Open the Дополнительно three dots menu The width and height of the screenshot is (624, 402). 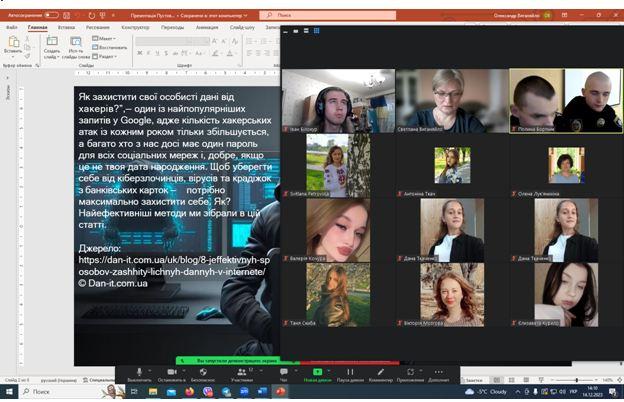click(439, 375)
